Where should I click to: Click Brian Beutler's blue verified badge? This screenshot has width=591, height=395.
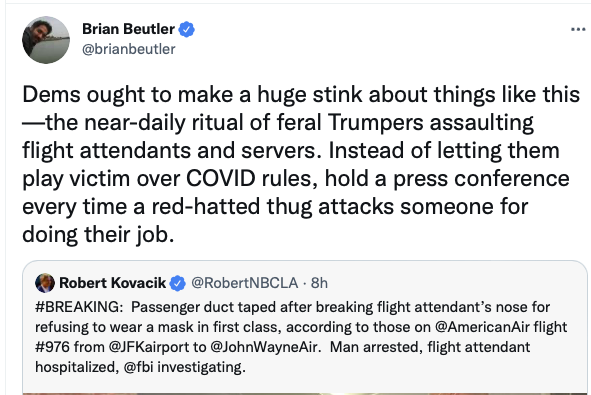[x=187, y=29]
